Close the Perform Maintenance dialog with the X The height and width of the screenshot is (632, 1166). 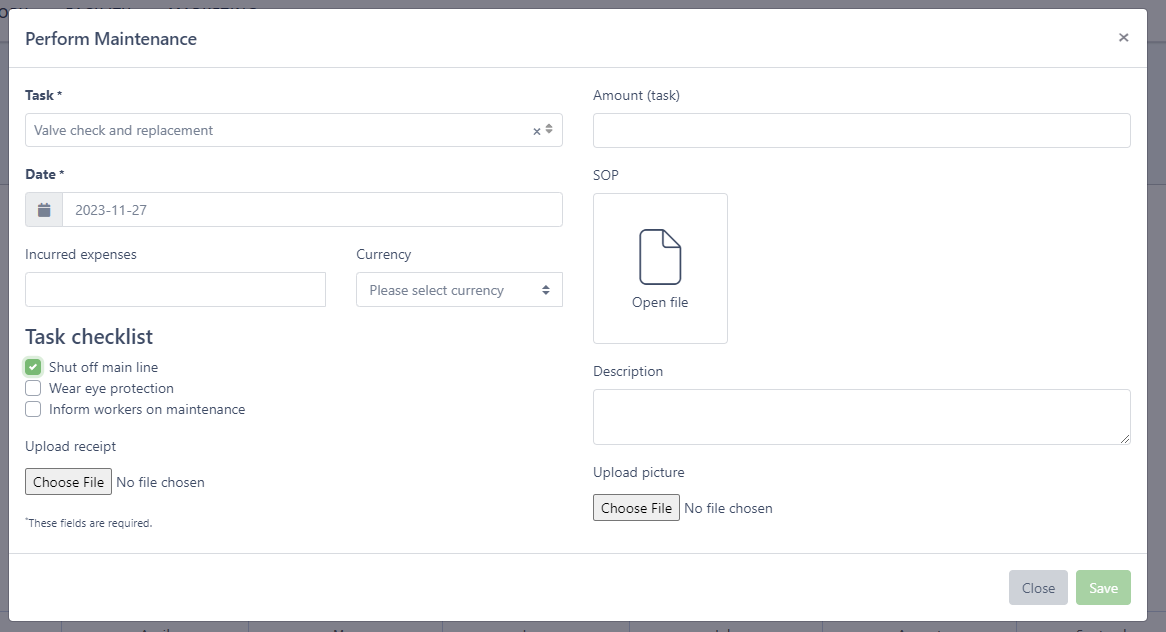(x=1123, y=38)
